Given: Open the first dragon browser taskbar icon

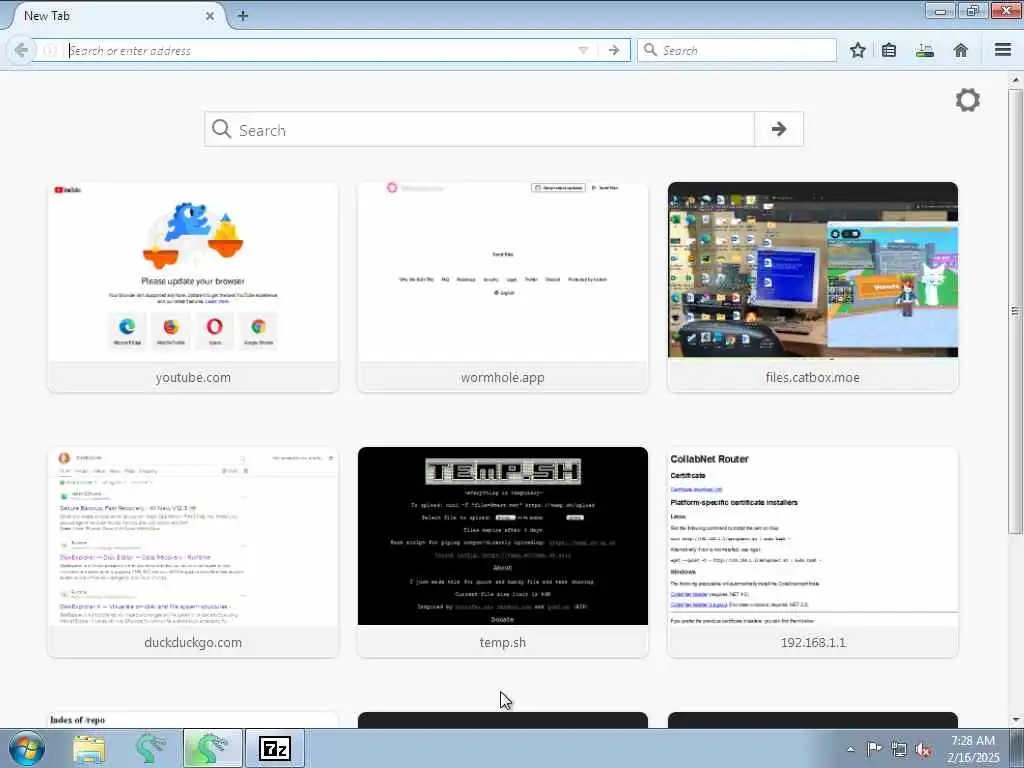Looking at the screenshot, I should 151,748.
